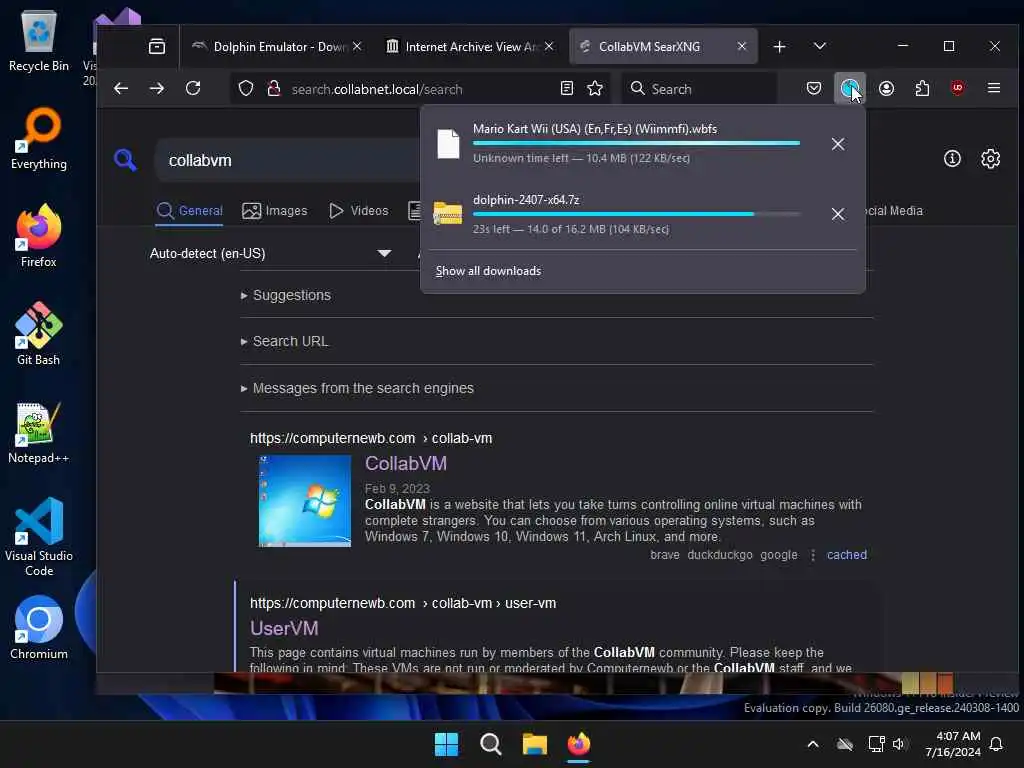Open the UserVM result title link
The height and width of the screenshot is (768, 1024).
tap(284, 628)
